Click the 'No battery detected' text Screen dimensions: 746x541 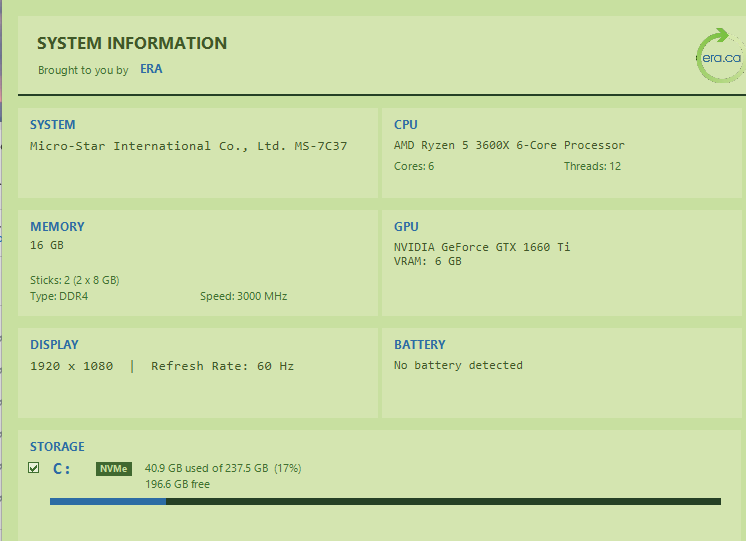pos(458,365)
